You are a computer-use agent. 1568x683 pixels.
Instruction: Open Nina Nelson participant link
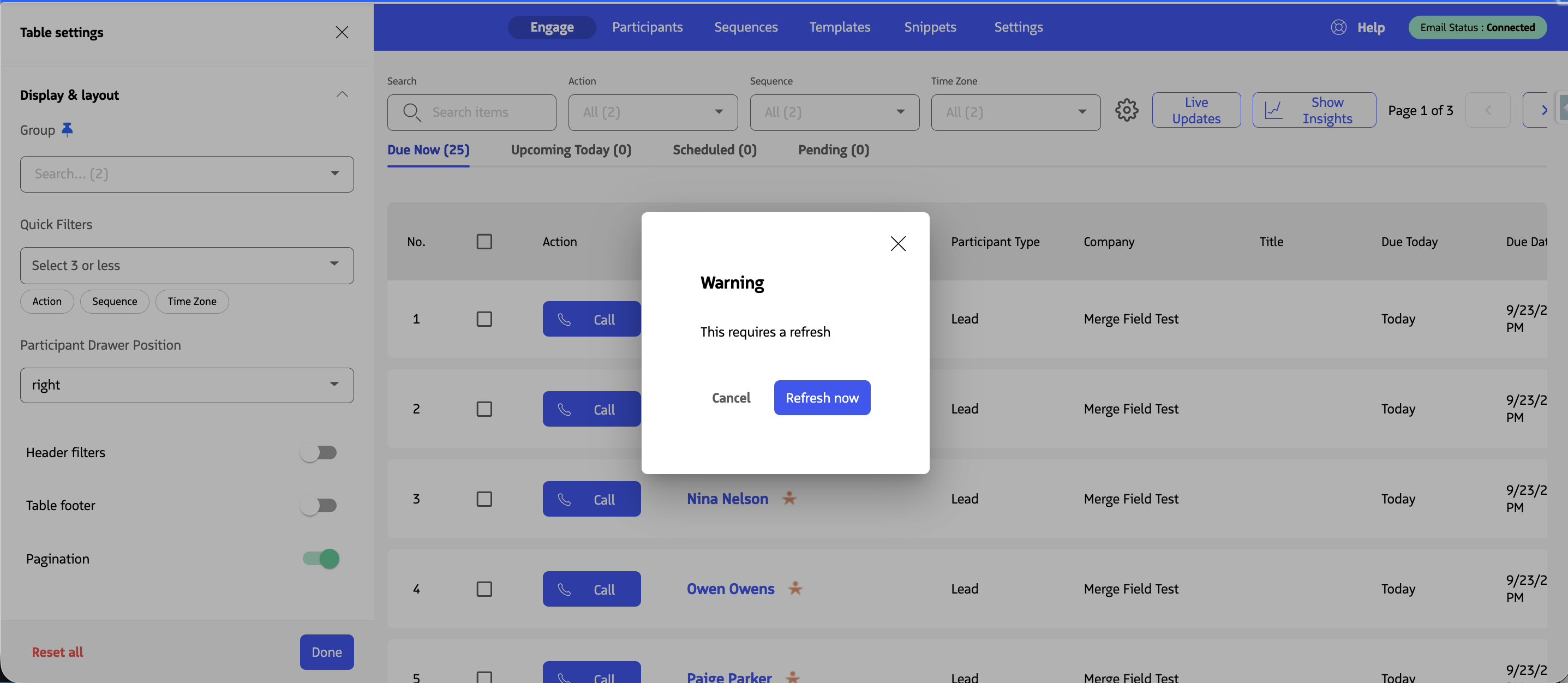tap(727, 499)
